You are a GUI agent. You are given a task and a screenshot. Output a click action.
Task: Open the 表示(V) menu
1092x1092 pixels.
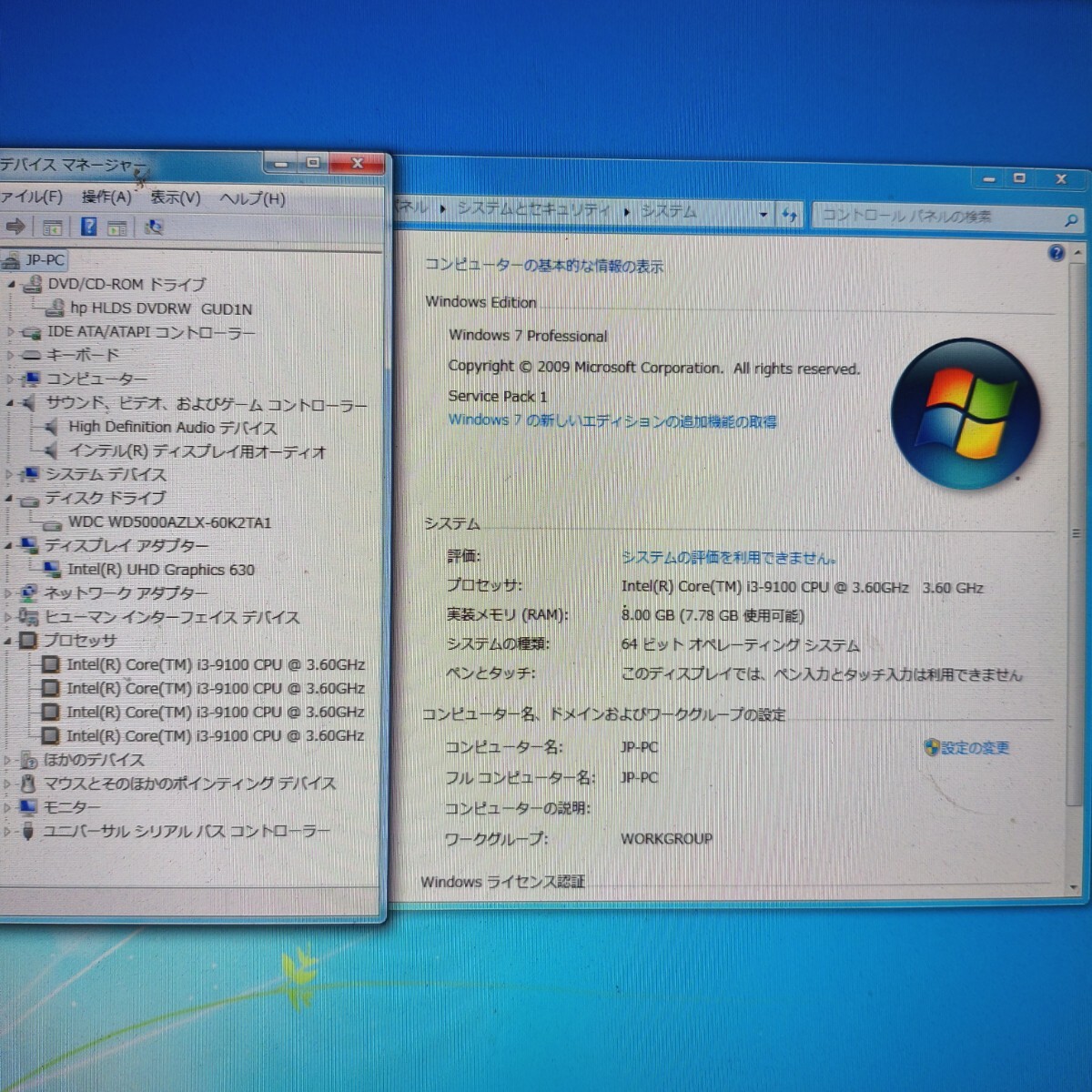click(x=175, y=197)
